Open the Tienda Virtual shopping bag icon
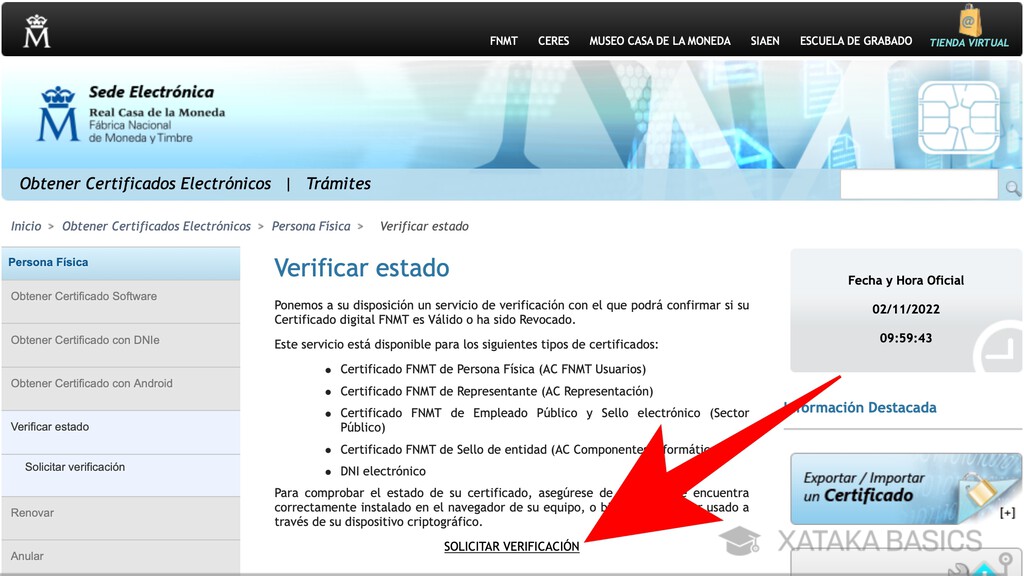 (x=969, y=21)
